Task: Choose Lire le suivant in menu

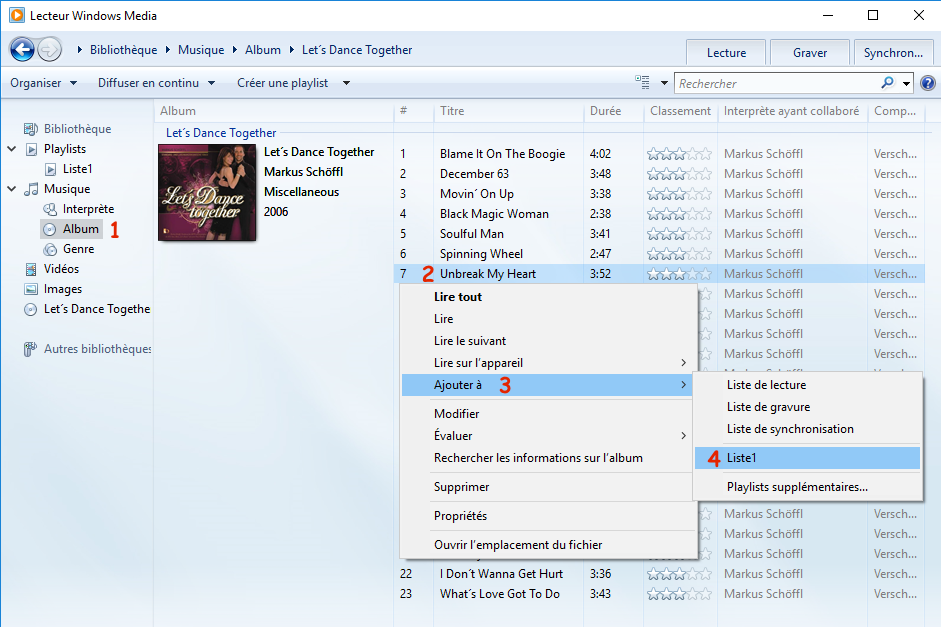Action: (x=470, y=341)
